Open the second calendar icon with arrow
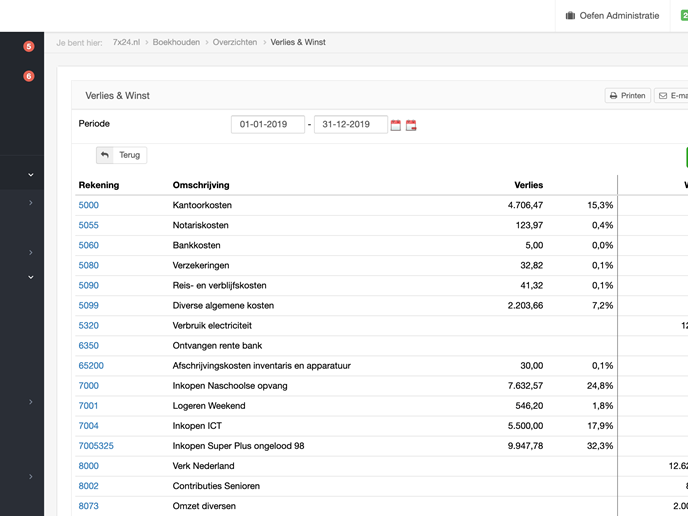The width and height of the screenshot is (688, 516). 411,125
